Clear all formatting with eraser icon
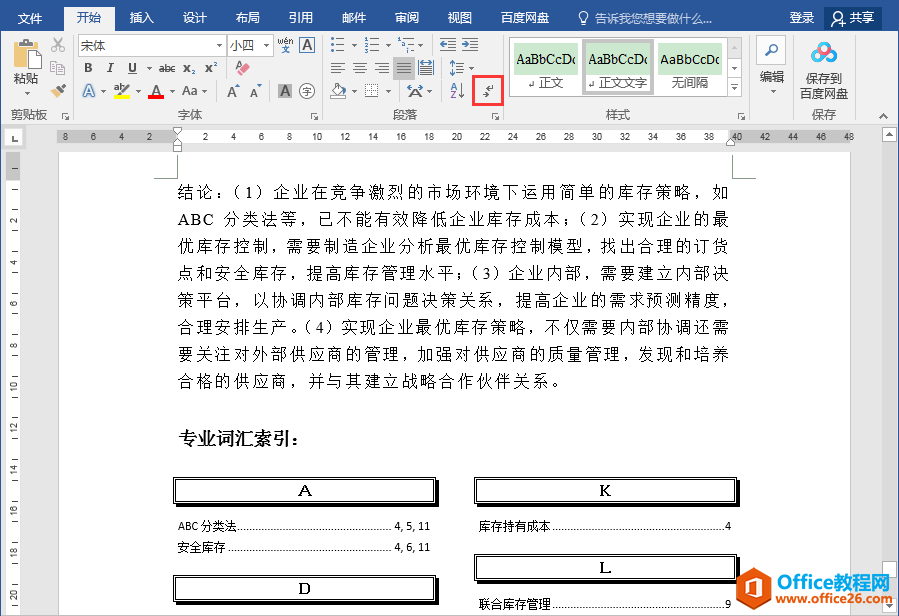 coord(242,68)
